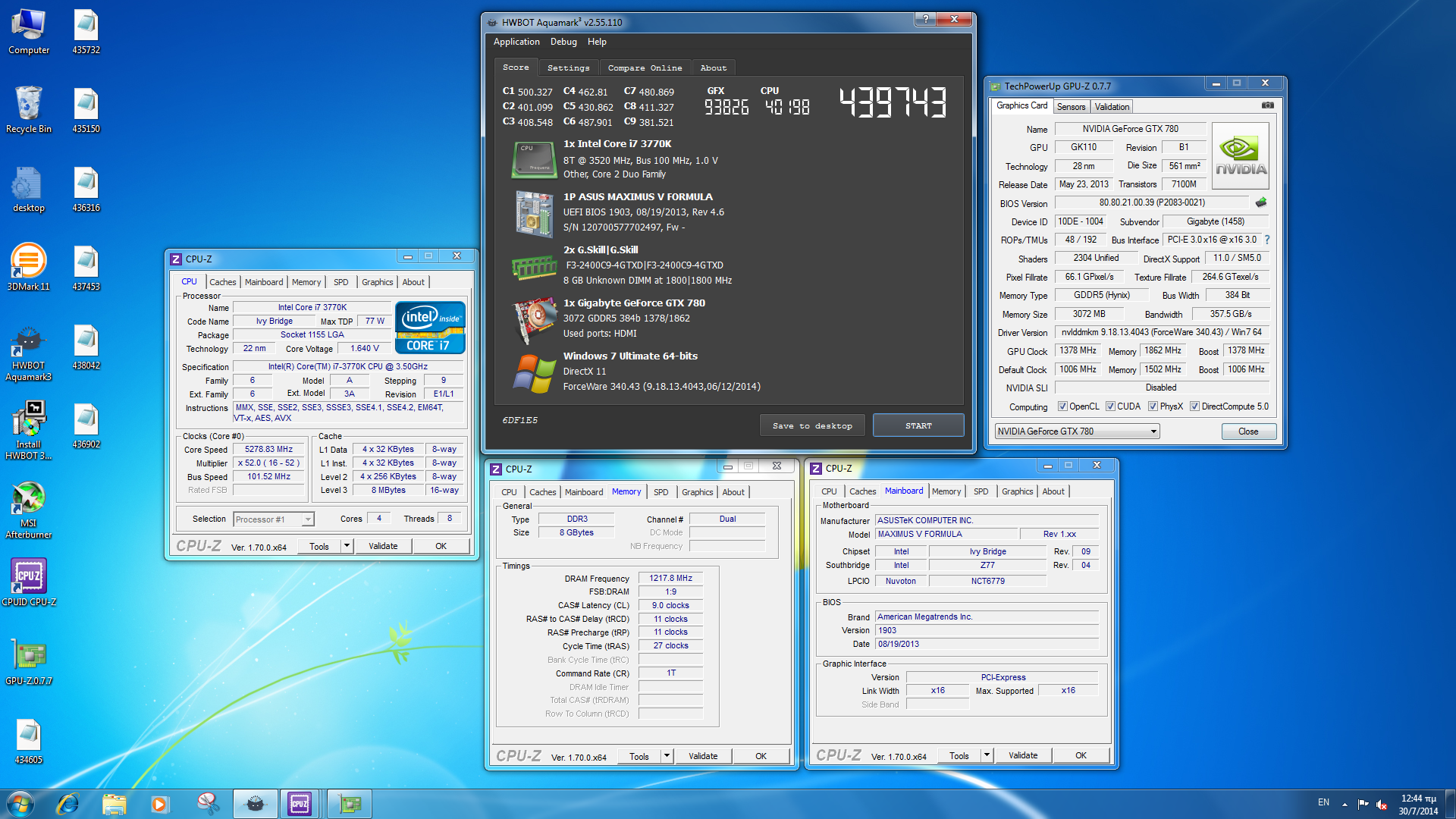Open Caches tab in CPU-Z CPU window
This screenshot has width=1456, height=819.
(x=222, y=282)
